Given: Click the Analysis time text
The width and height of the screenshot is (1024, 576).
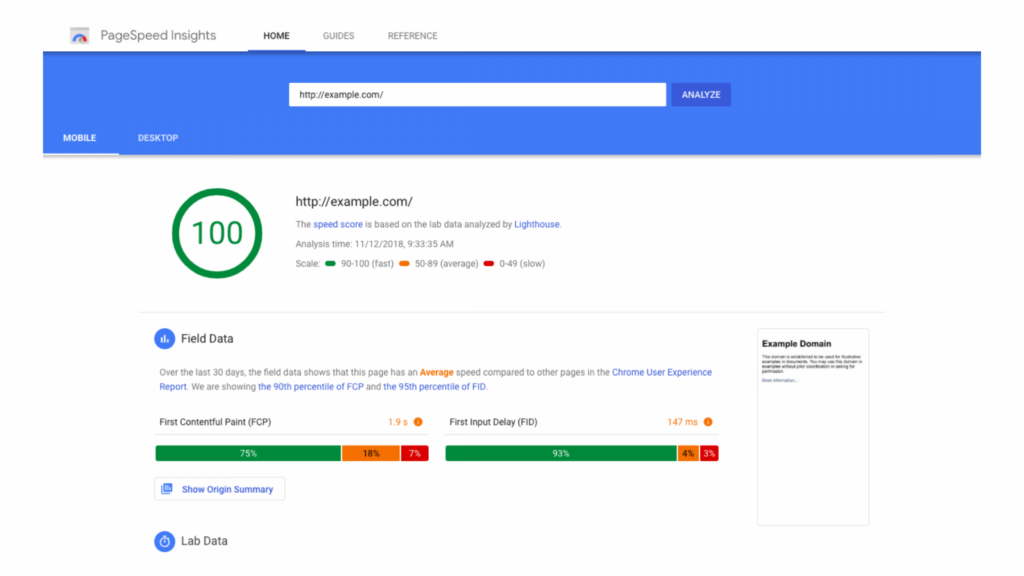Looking at the screenshot, I should [x=374, y=244].
